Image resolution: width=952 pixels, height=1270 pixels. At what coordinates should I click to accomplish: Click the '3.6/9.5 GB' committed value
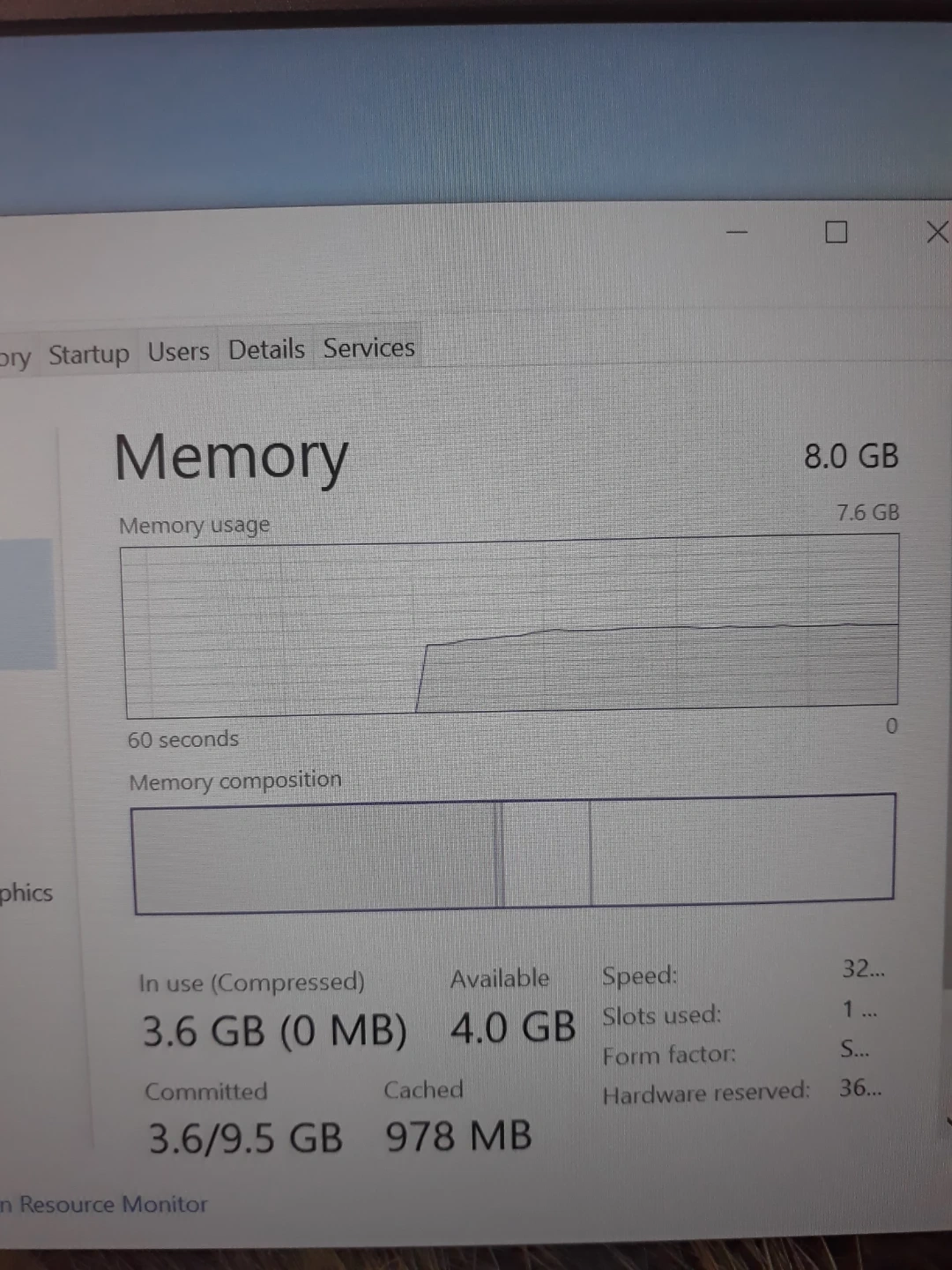point(245,1139)
